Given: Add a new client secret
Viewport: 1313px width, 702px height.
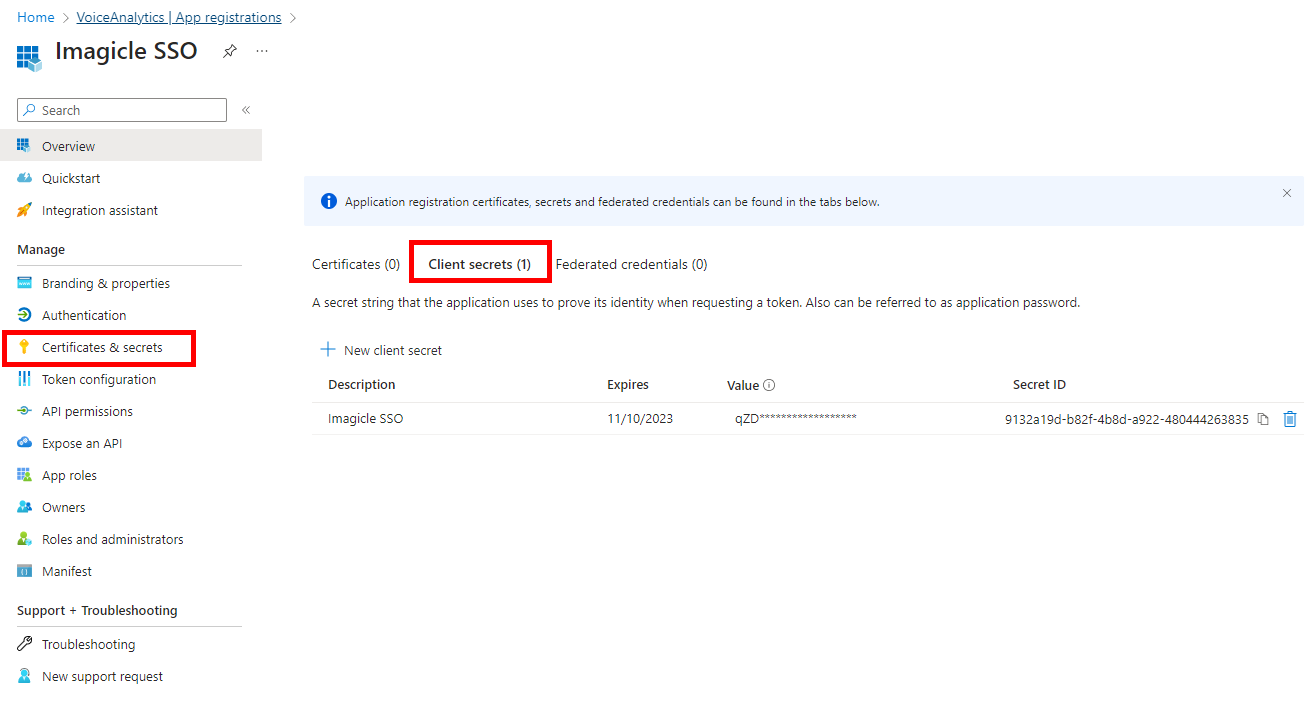Looking at the screenshot, I should [381, 350].
